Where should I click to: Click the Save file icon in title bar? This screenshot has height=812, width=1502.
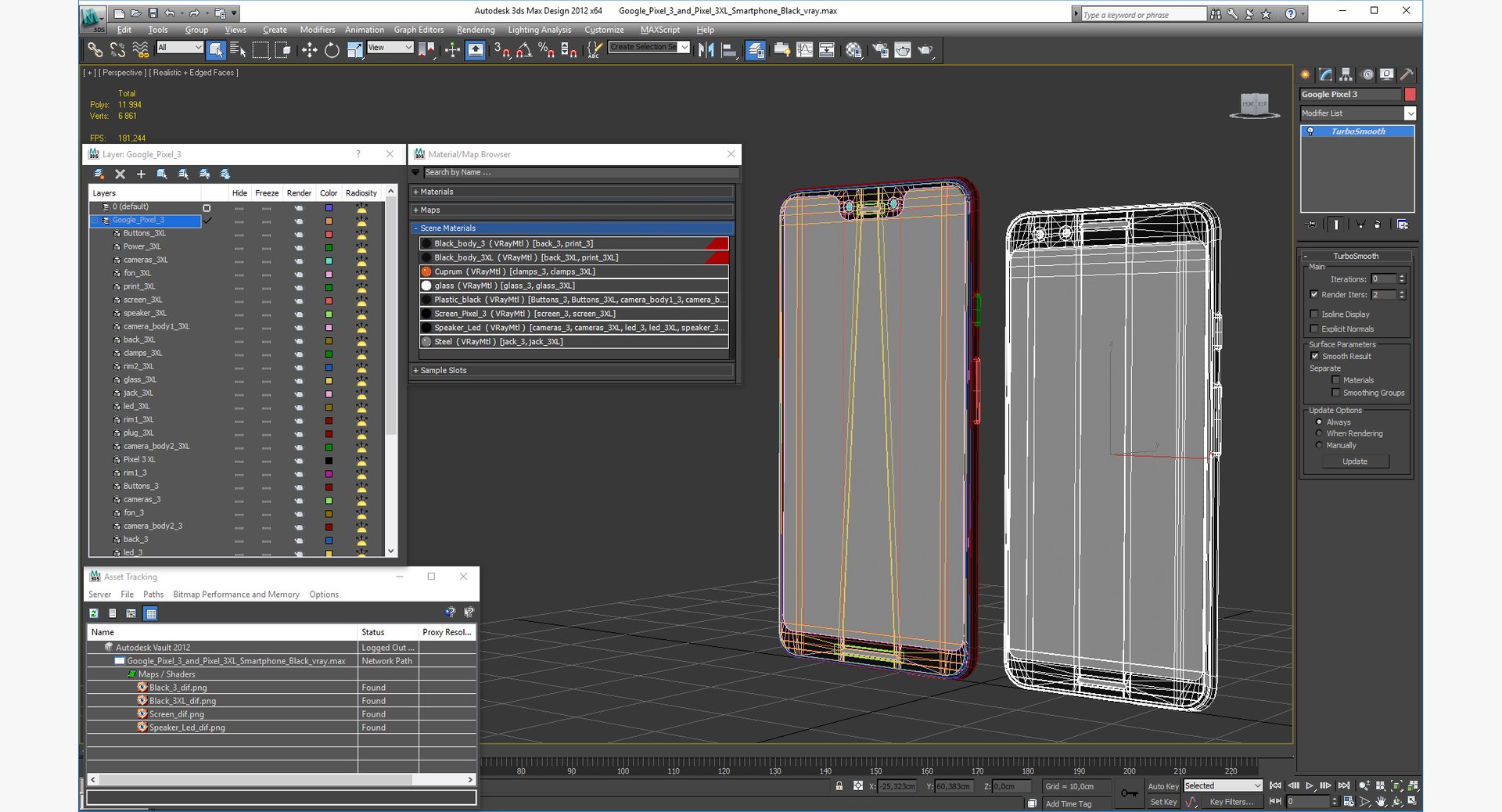point(153,13)
